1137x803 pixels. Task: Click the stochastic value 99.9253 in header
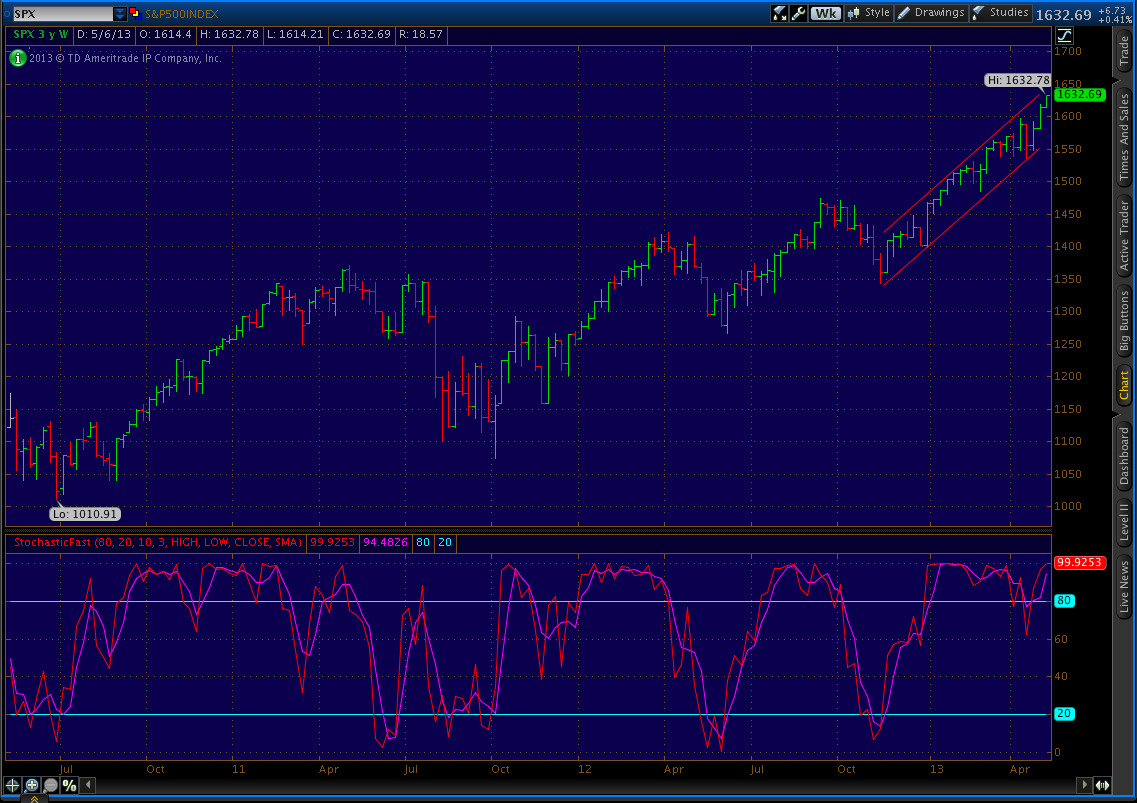point(332,542)
